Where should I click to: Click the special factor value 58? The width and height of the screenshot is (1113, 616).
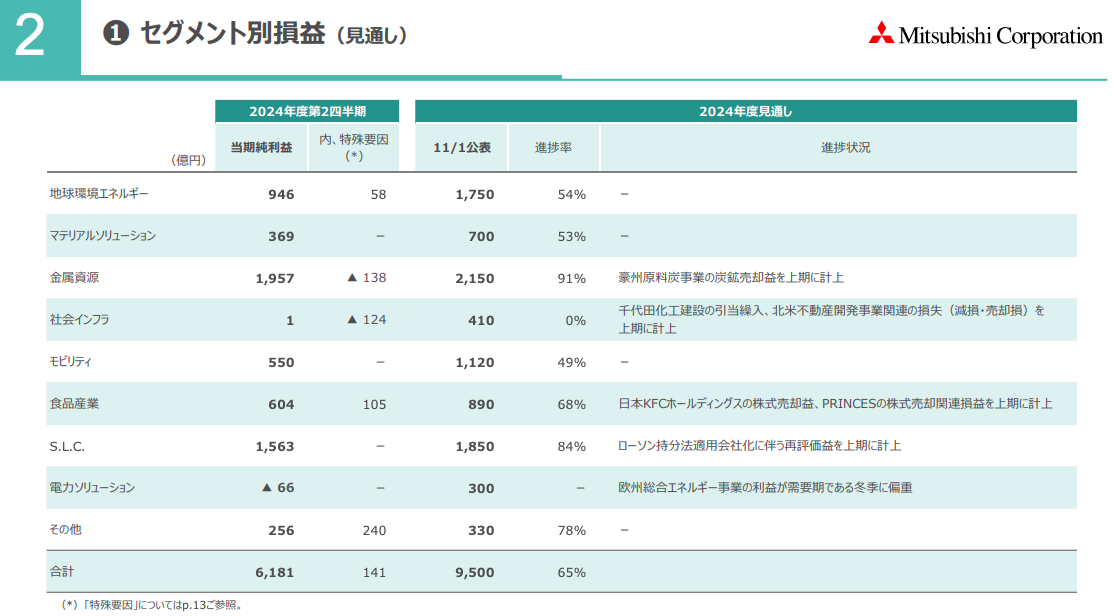[x=378, y=194]
